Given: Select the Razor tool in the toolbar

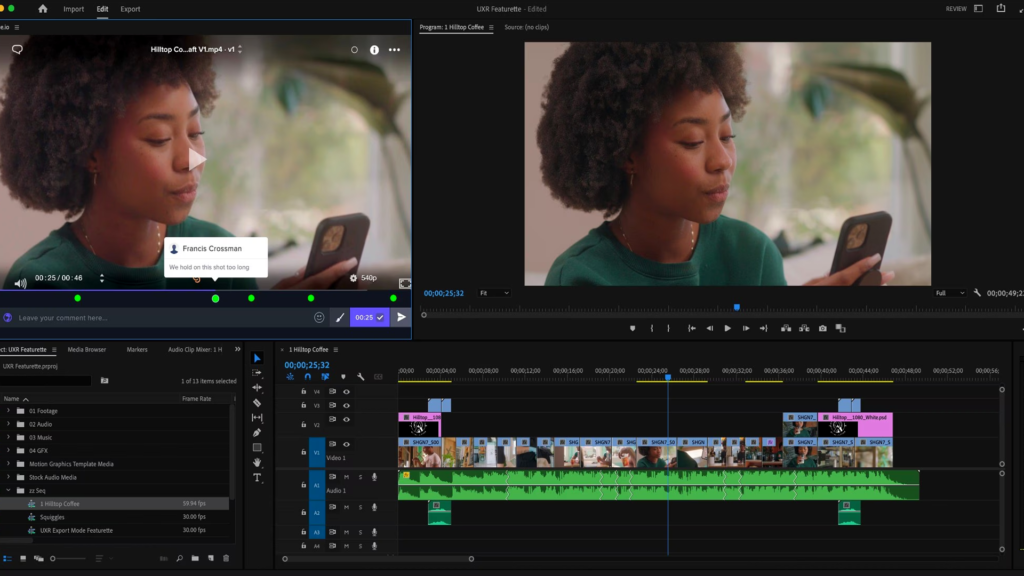Looking at the screenshot, I should [257, 402].
